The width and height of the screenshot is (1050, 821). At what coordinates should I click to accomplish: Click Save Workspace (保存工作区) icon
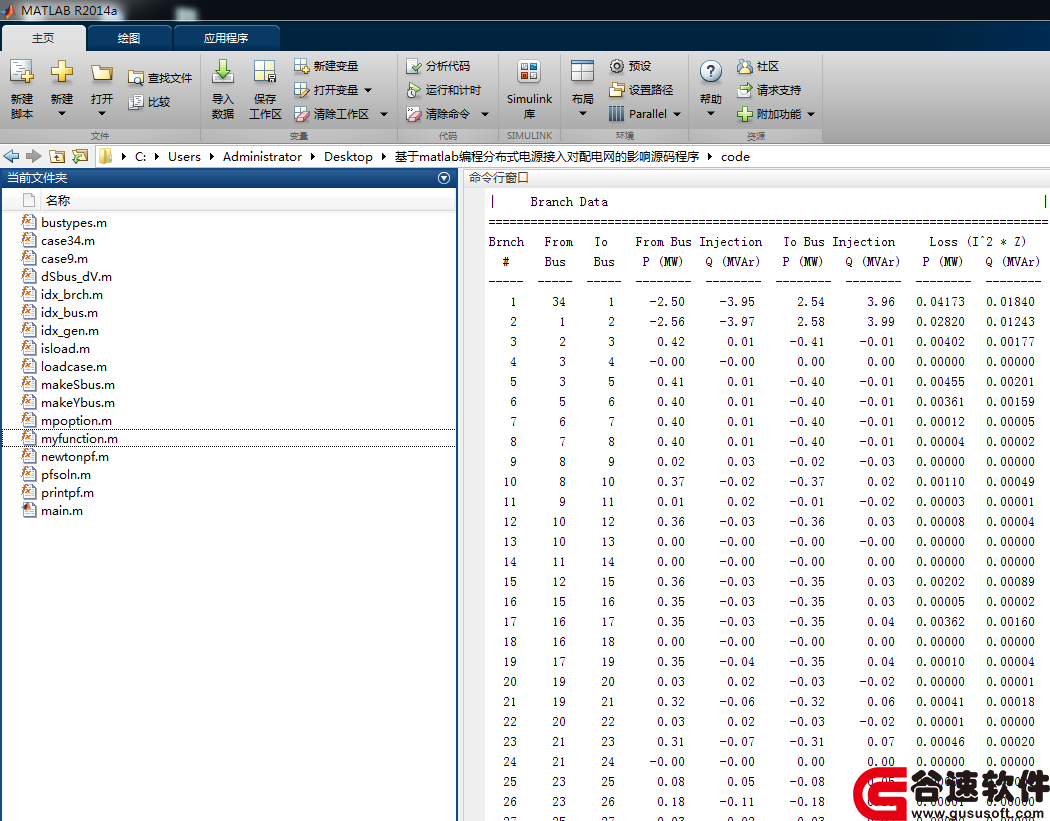[x=265, y=72]
